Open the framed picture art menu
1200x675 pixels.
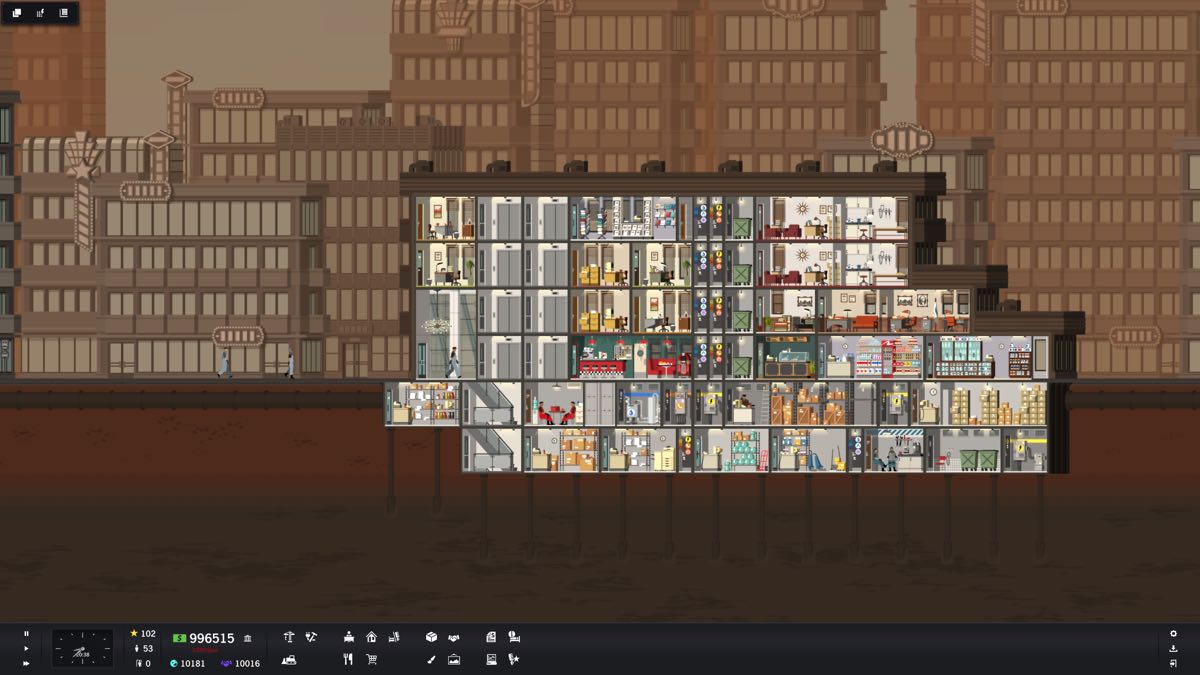pos(454,659)
